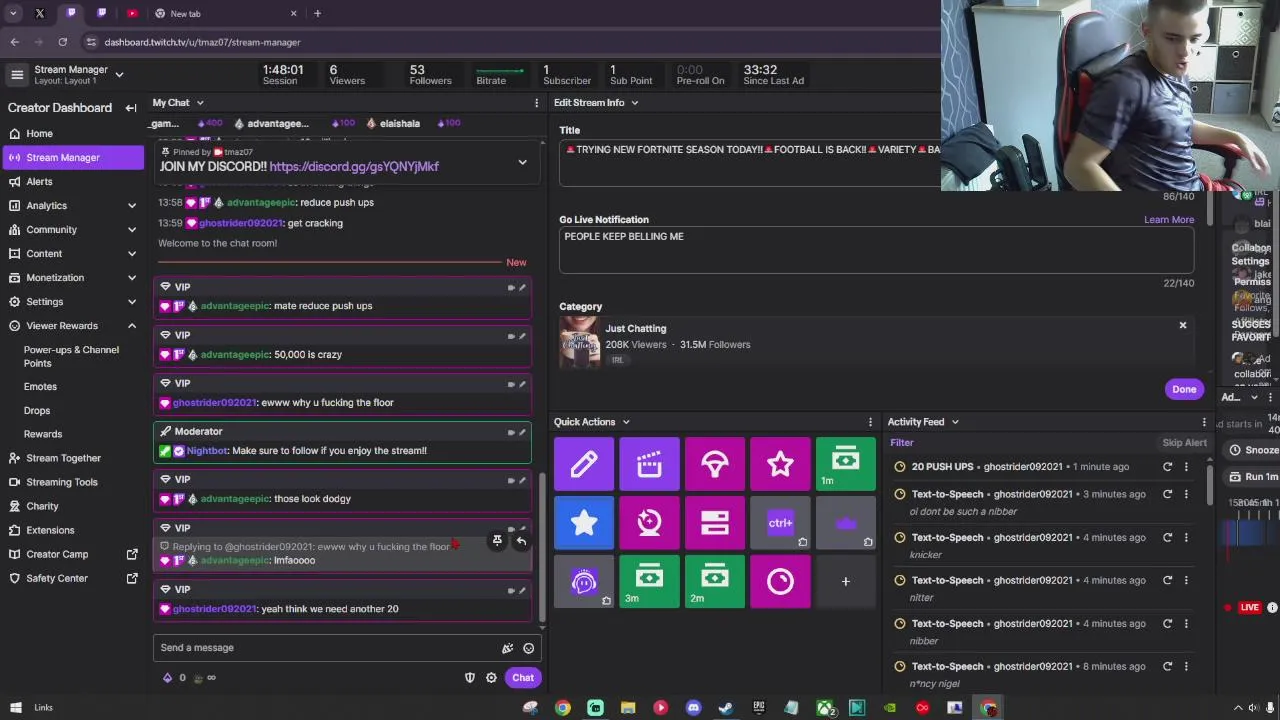Click the purple Chat send button
This screenshot has height=720, width=1280.
523,678
